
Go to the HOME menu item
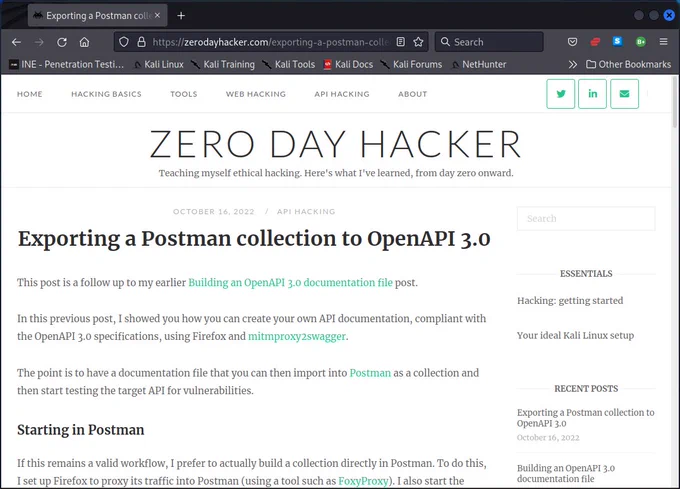coord(30,94)
